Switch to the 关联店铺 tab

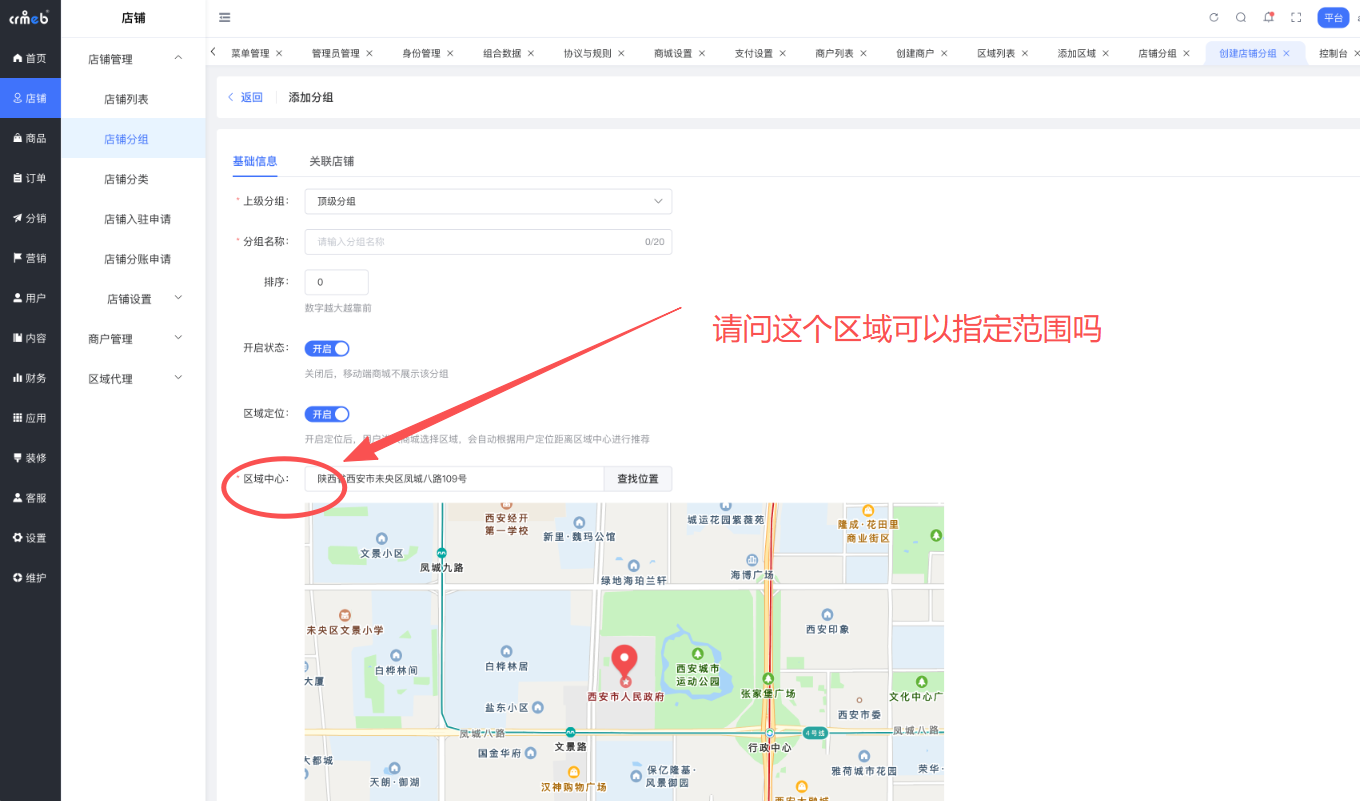(331, 161)
